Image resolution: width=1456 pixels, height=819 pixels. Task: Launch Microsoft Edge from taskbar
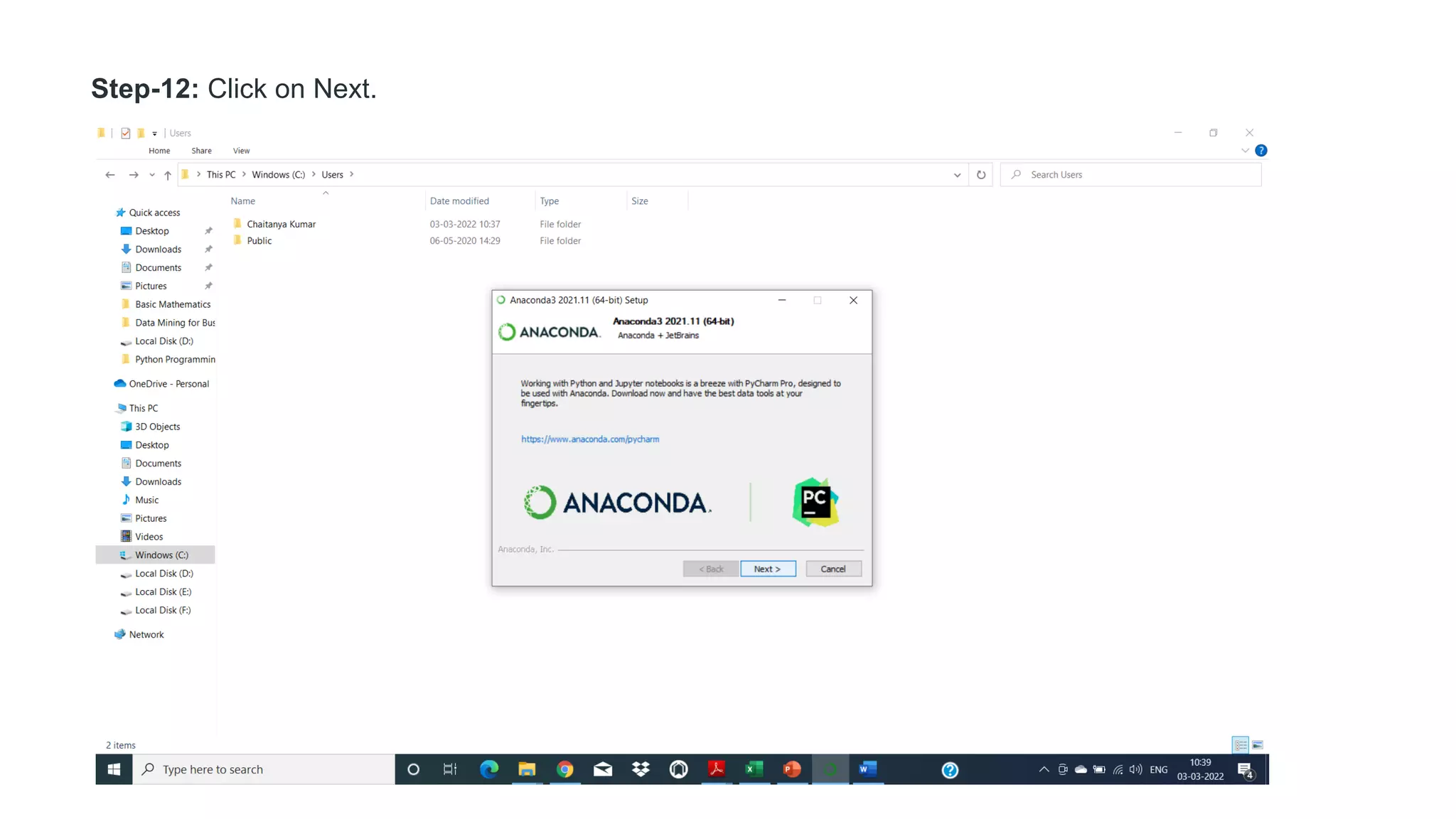(489, 769)
